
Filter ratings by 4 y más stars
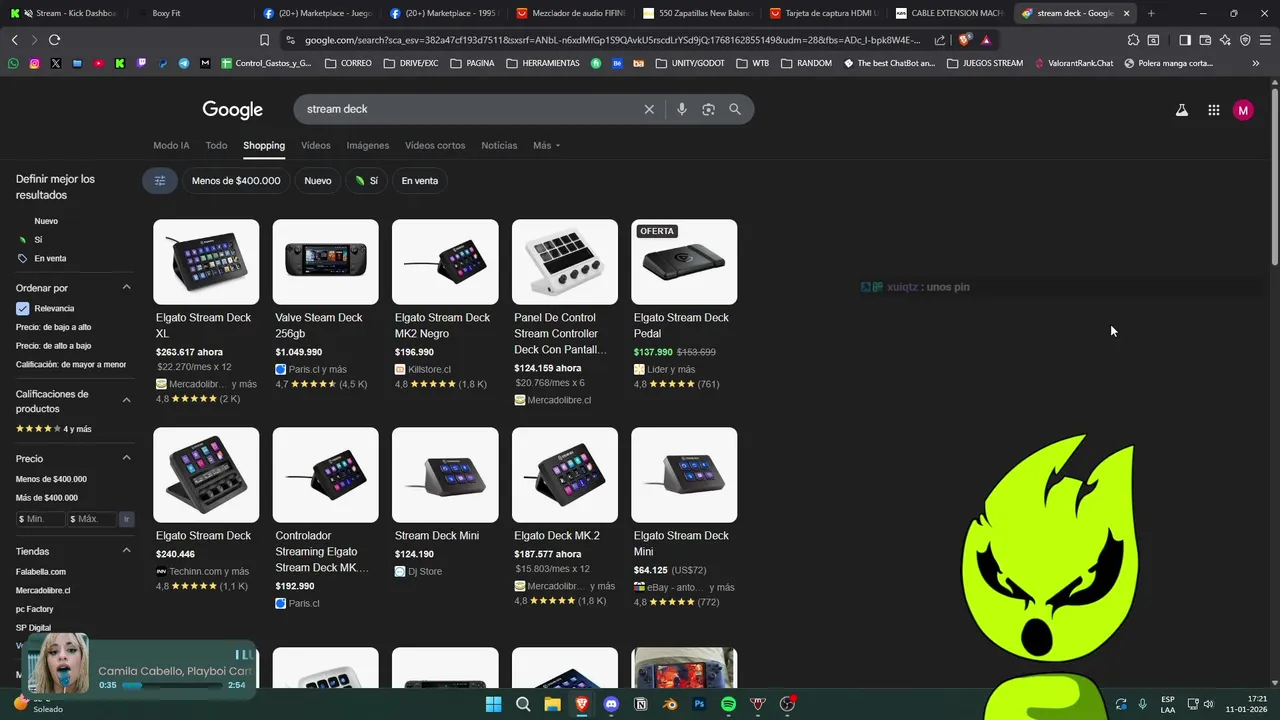pyautogui.click(x=53, y=429)
